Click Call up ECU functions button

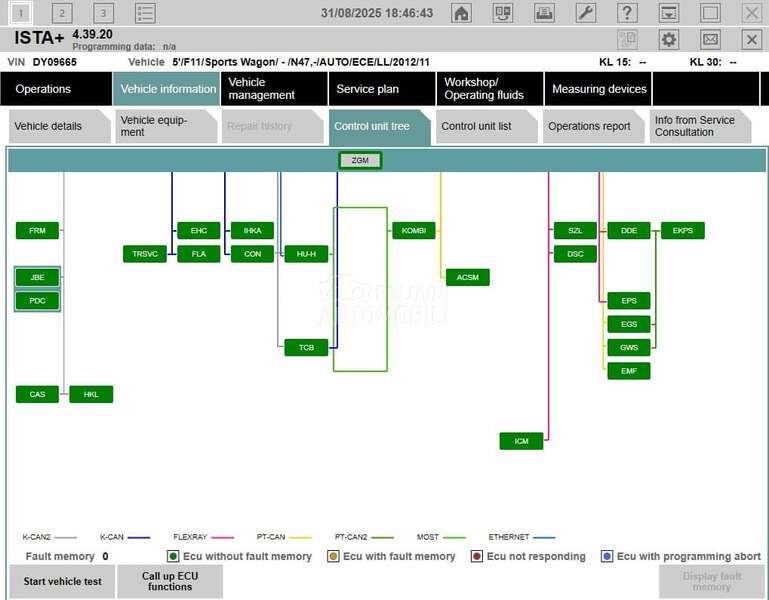point(169,581)
